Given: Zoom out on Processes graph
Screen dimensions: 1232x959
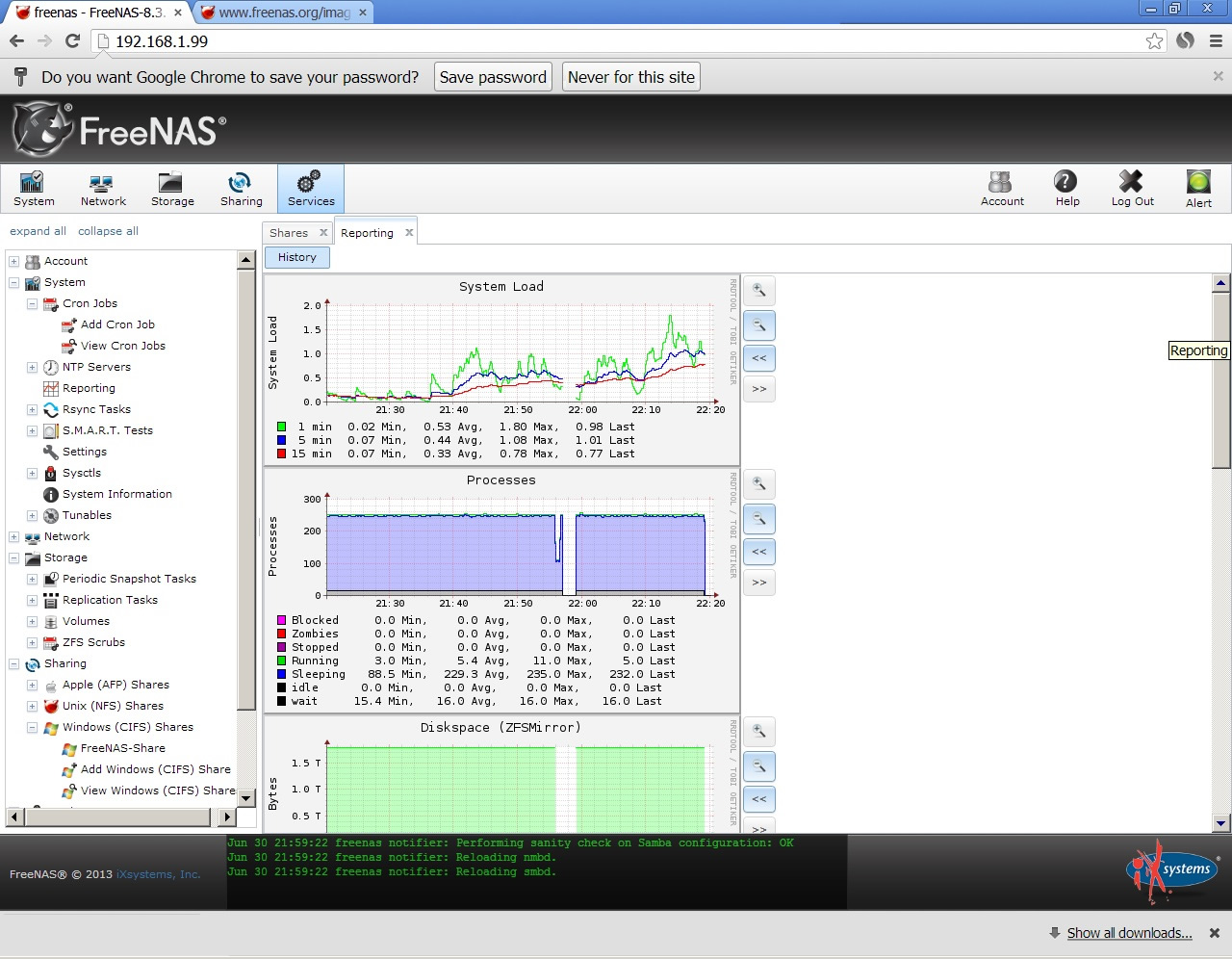Looking at the screenshot, I should [759, 519].
